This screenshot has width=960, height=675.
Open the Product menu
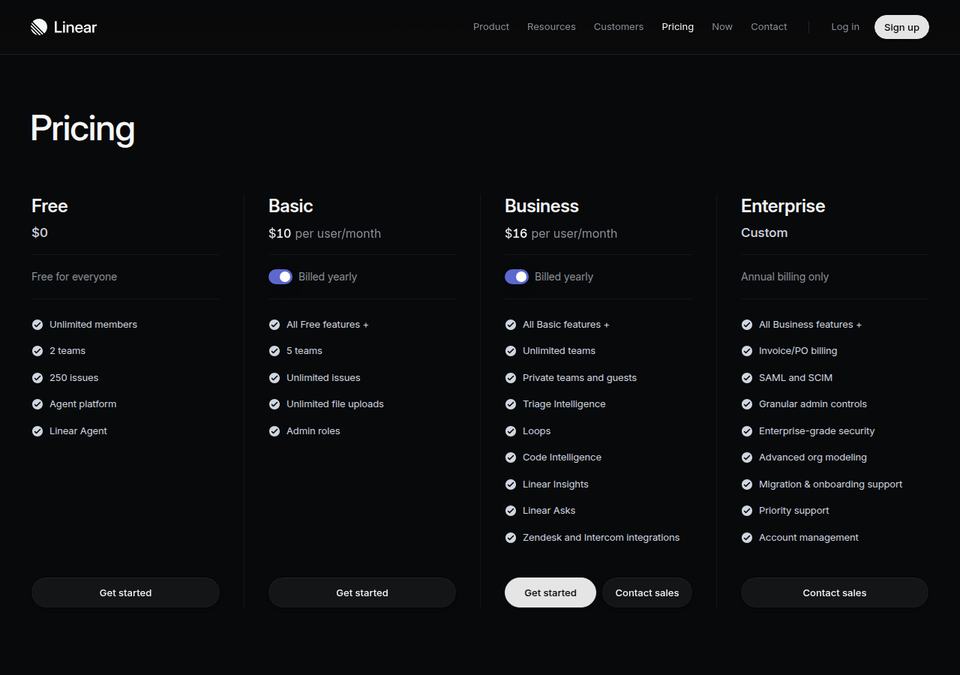click(491, 27)
